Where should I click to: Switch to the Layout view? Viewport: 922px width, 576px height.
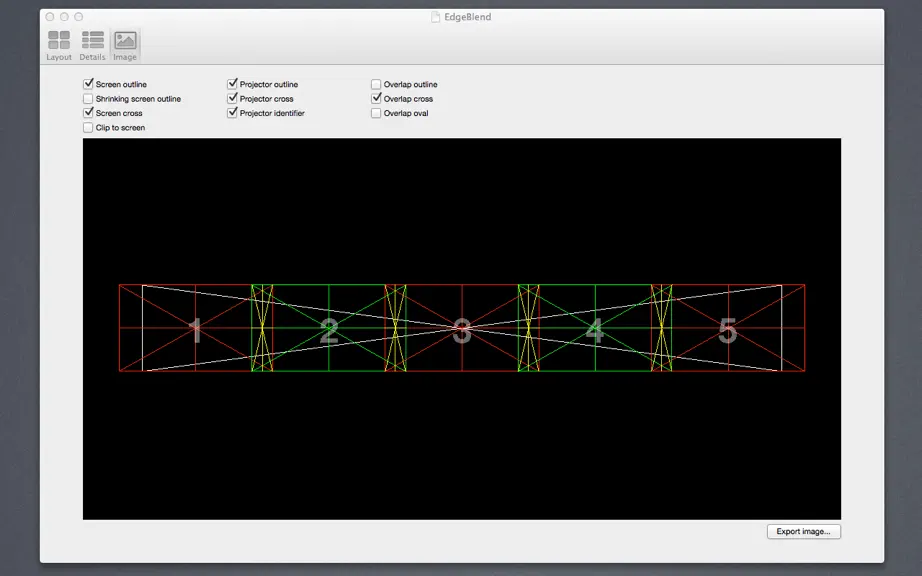(59, 45)
